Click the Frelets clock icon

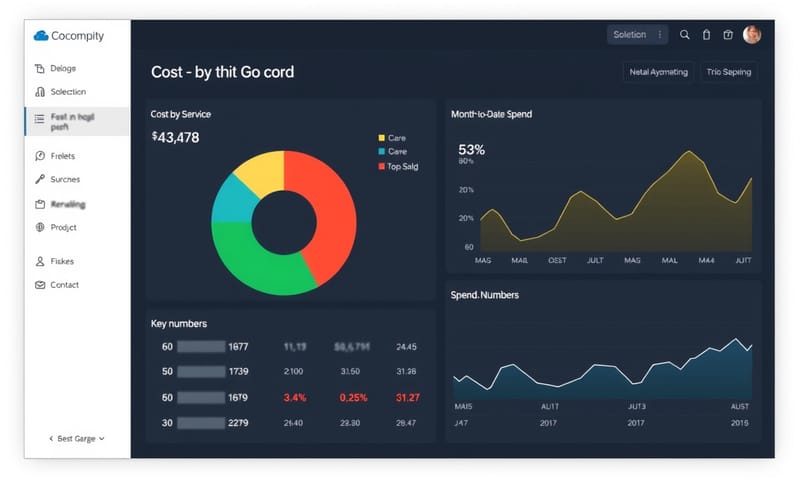click(x=40, y=156)
